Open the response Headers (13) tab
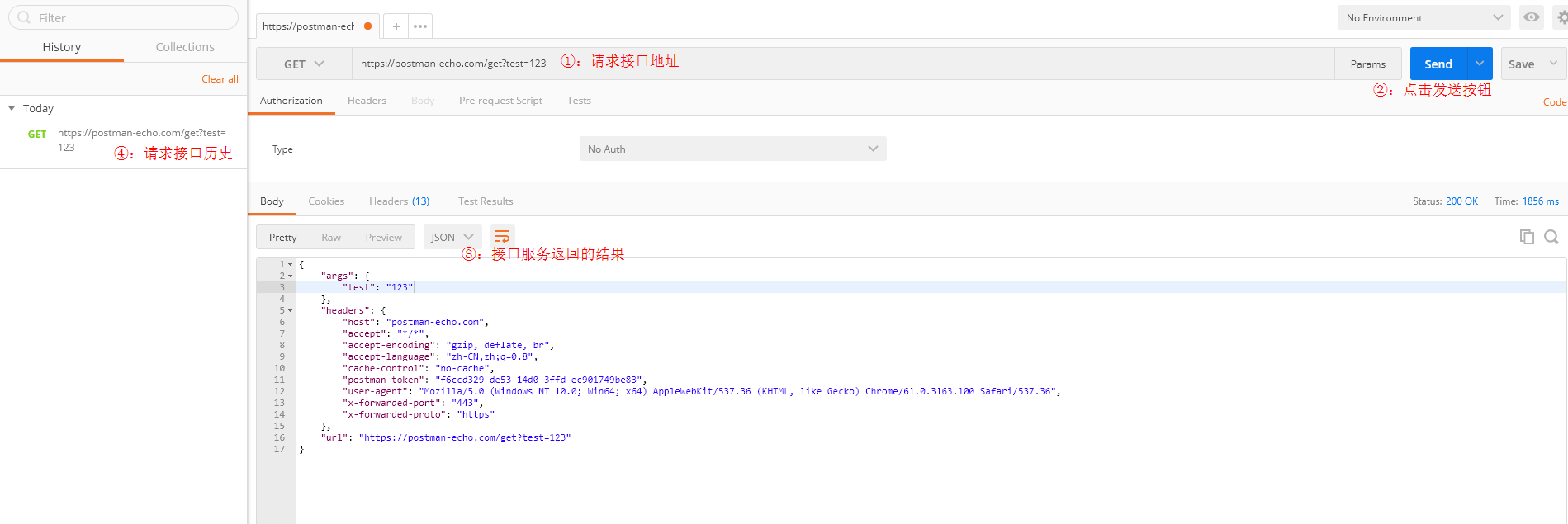 click(400, 201)
